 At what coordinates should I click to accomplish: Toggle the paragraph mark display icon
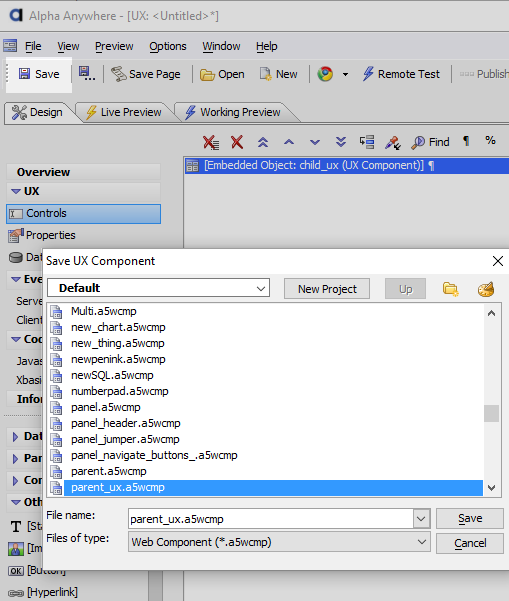pyautogui.click(x=466, y=141)
